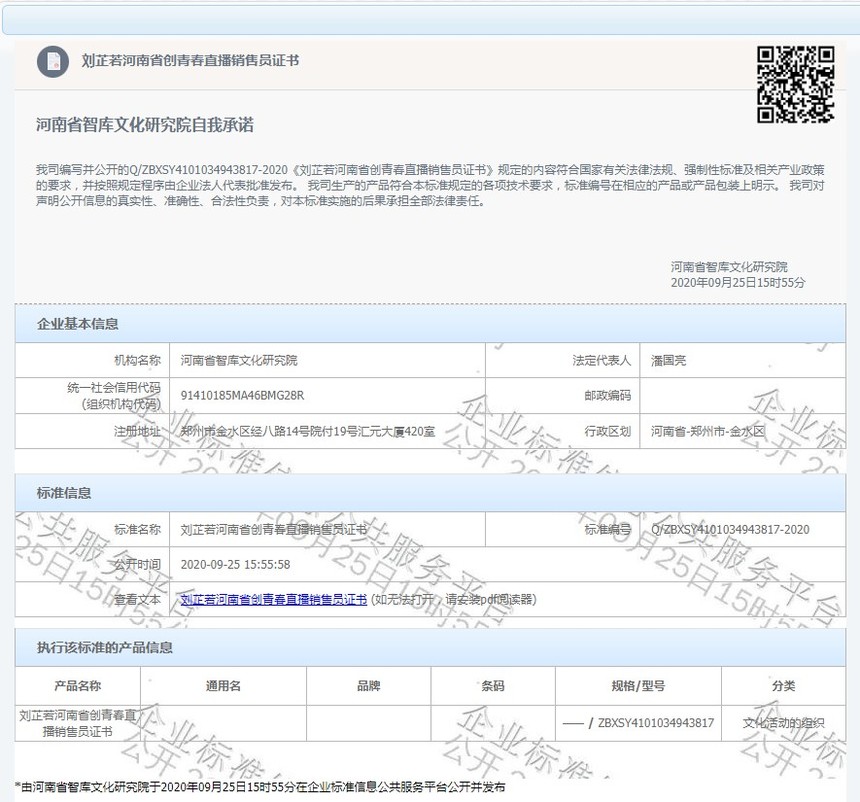
Task: Click the 公开时间 label
Action: [x=137, y=564]
